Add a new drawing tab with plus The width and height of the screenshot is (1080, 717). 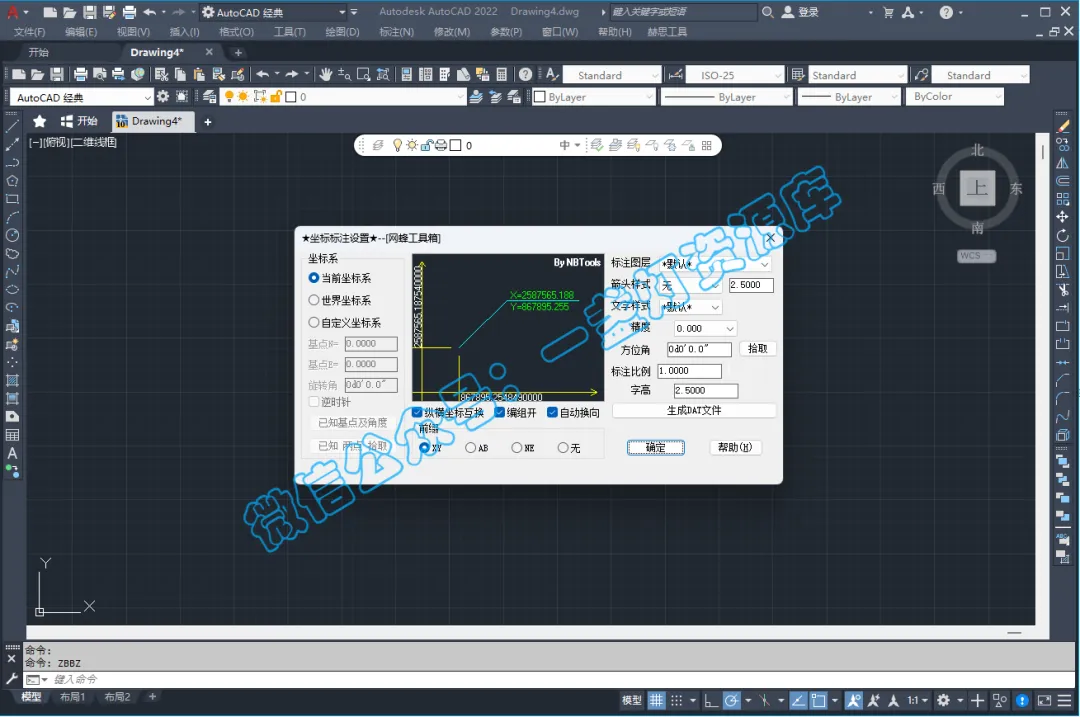point(238,52)
